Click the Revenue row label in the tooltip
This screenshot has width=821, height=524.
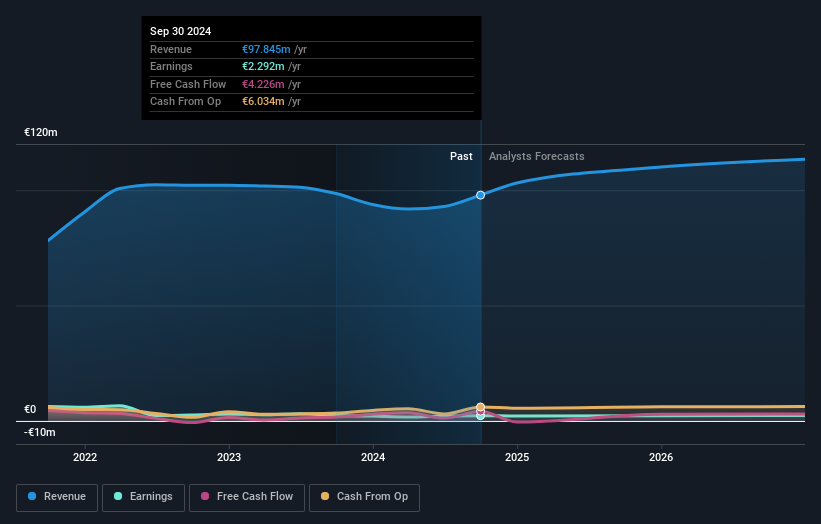pyautogui.click(x=171, y=49)
